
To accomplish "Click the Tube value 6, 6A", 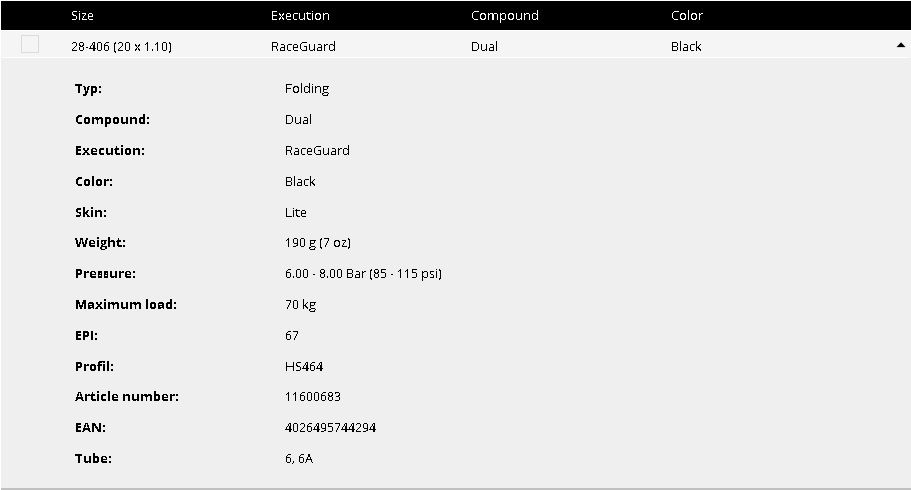I will point(299,459).
